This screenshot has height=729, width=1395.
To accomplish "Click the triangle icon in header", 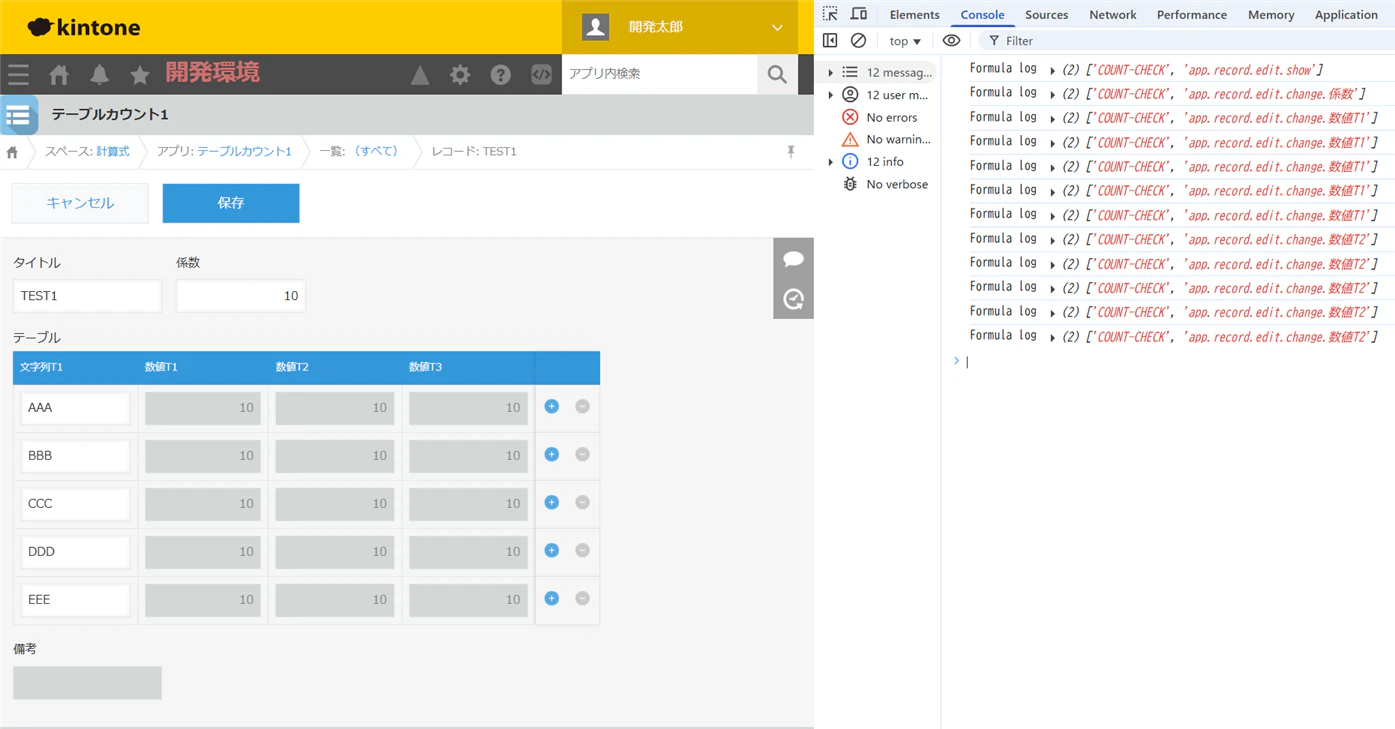I will [420, 75].
